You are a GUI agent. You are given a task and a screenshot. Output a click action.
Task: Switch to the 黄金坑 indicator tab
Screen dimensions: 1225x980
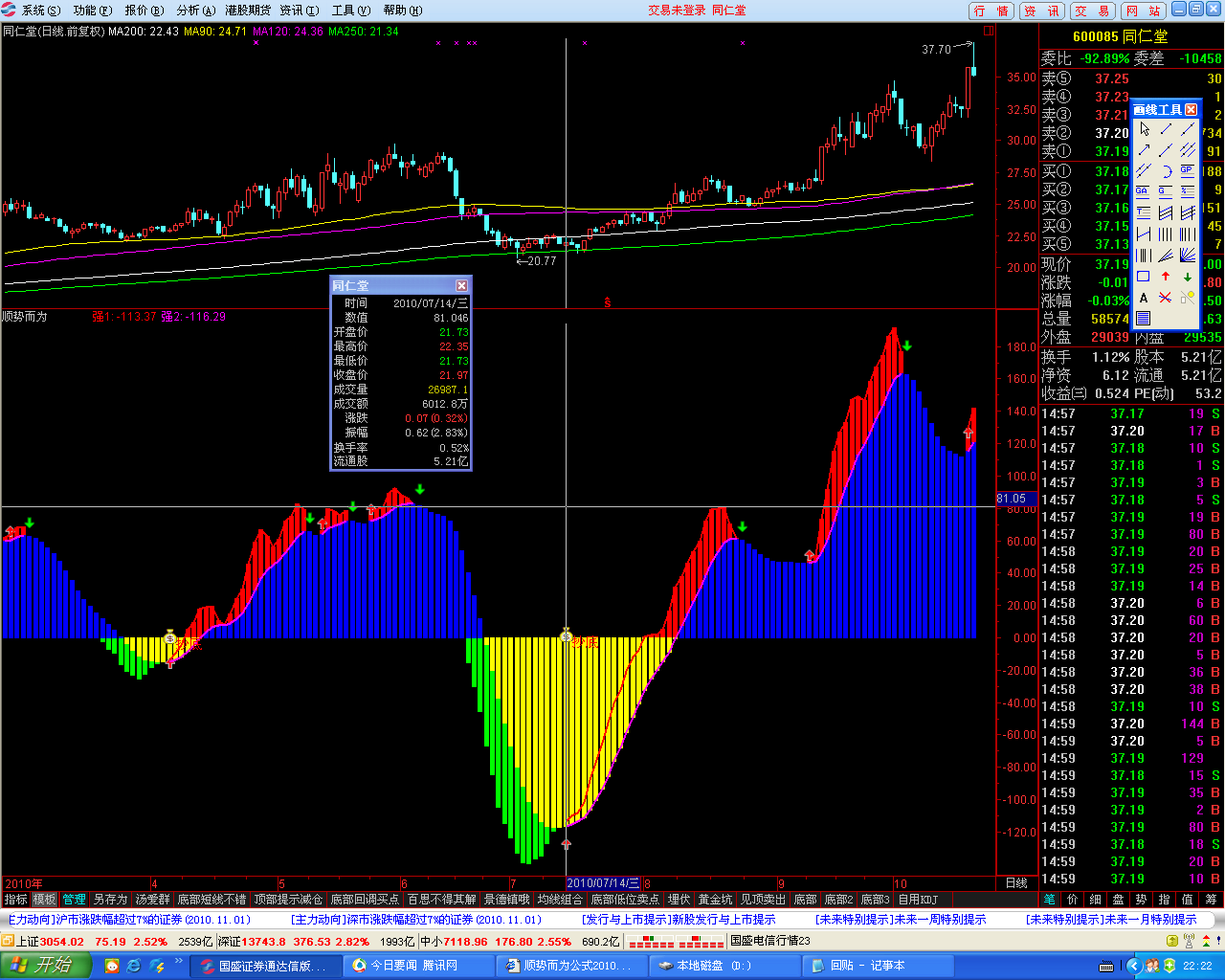point(714,900)
